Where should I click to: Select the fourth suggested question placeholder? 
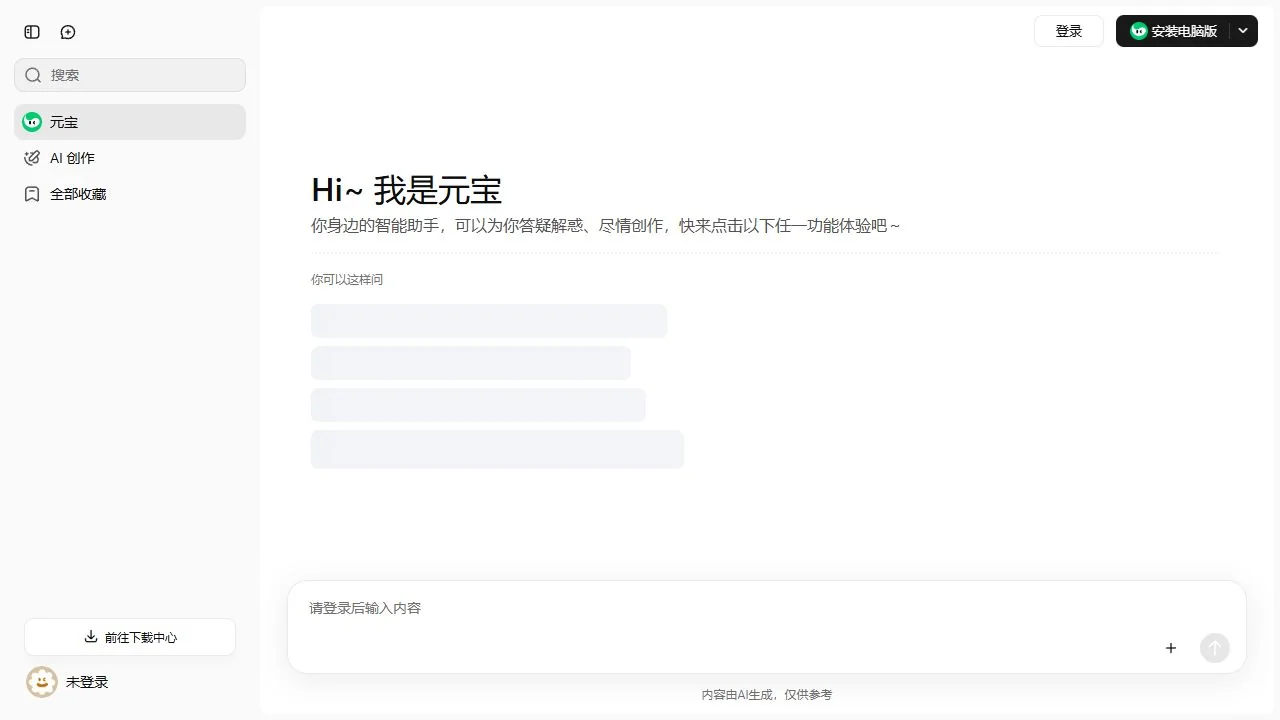[x=497, y=449]
